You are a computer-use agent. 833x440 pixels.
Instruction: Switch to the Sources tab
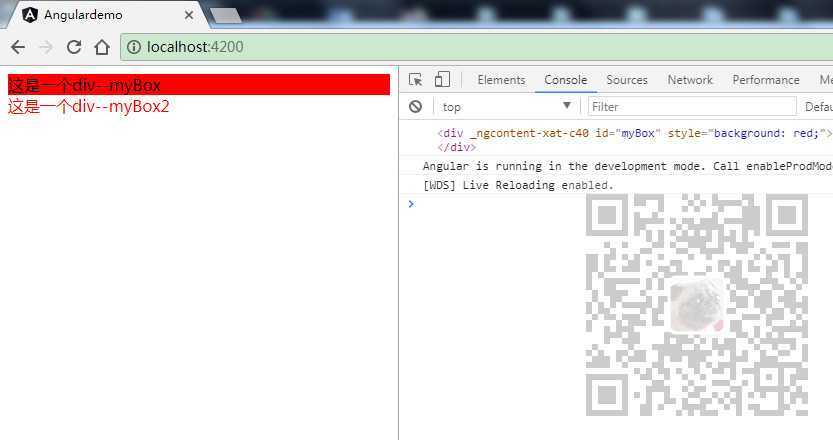[627, 80]
